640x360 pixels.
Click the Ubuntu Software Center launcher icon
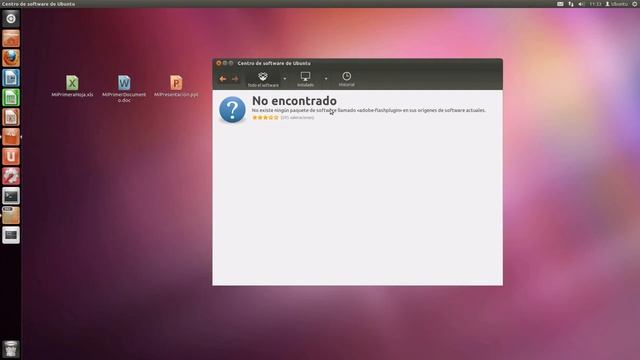(11, 137)
